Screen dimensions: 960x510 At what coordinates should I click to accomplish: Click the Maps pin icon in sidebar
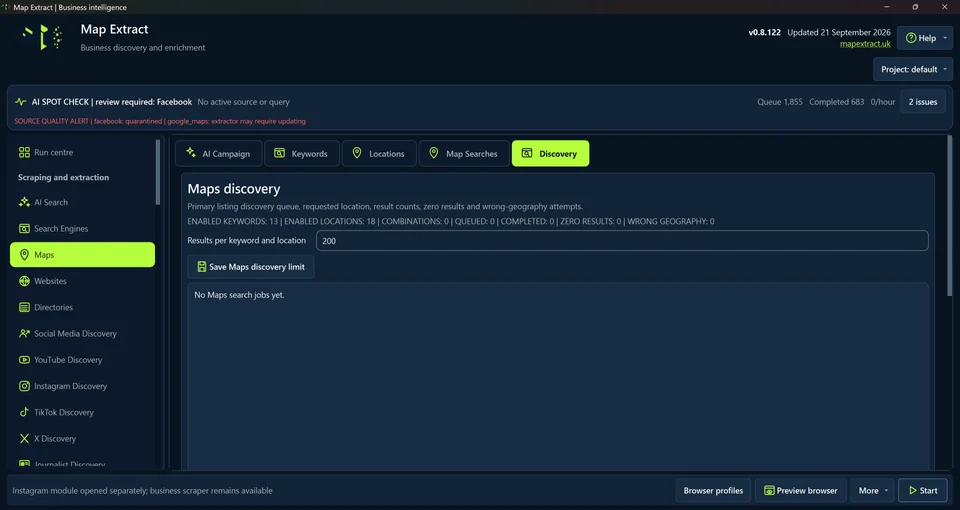[24, 255]
